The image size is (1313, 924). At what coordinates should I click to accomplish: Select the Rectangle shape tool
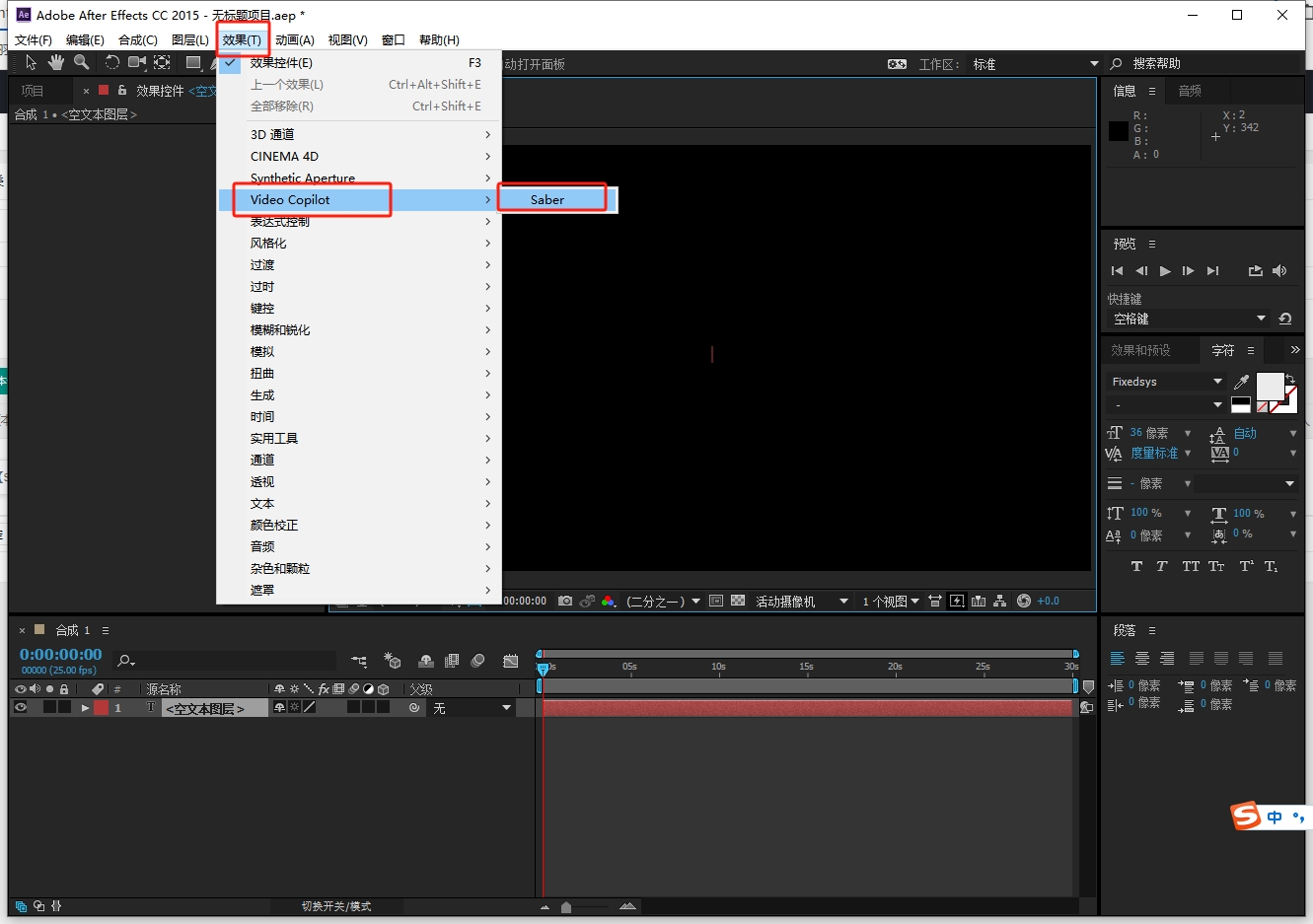[193, 63]
